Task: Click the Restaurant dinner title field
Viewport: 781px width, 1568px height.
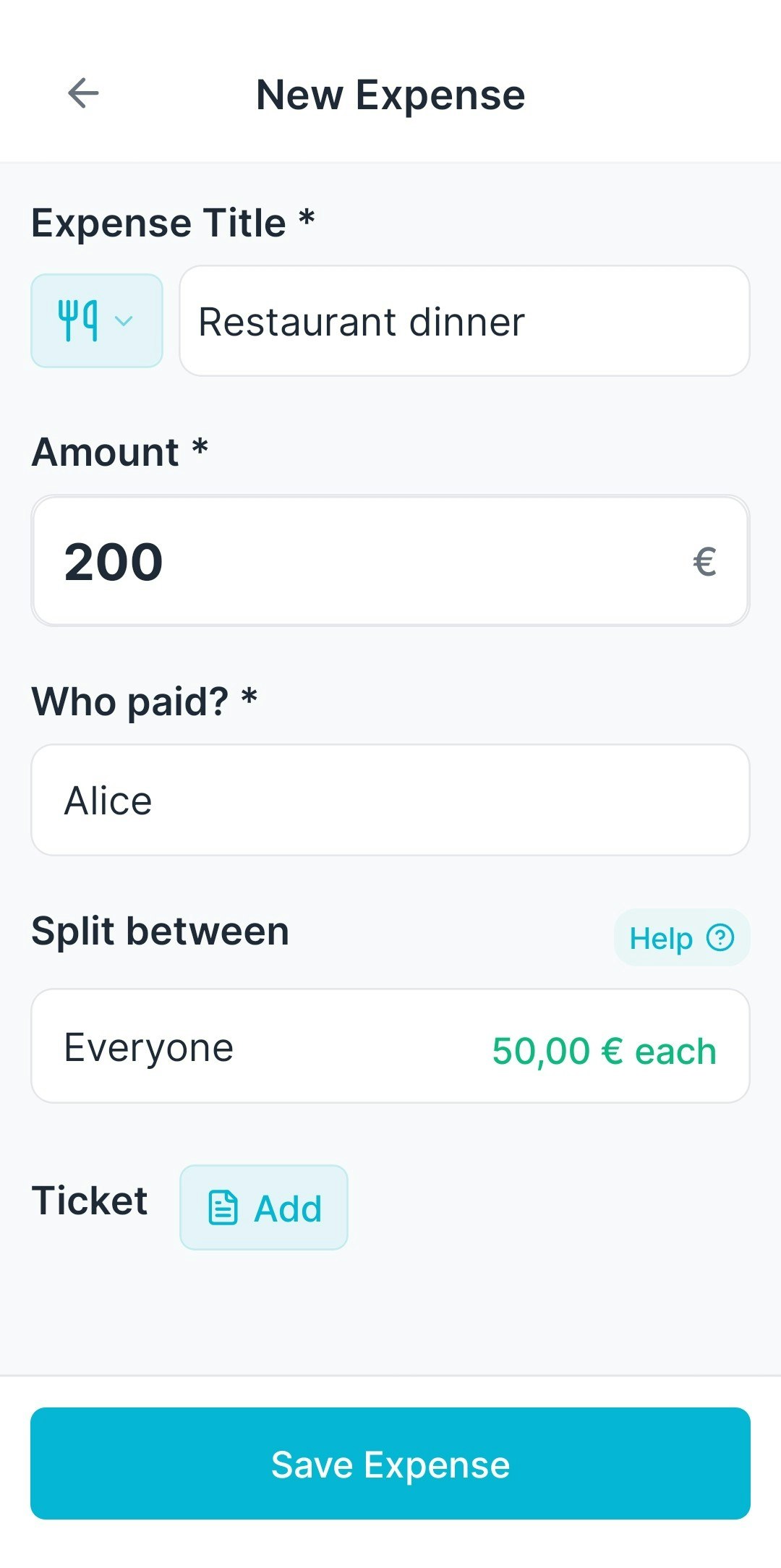Action: 464,321
